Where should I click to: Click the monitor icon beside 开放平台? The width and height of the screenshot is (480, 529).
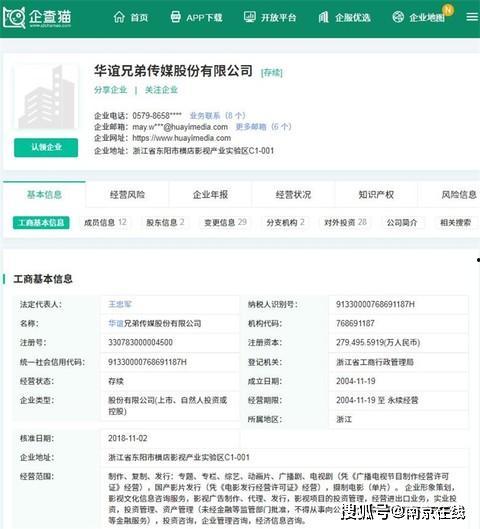(250, 17)
